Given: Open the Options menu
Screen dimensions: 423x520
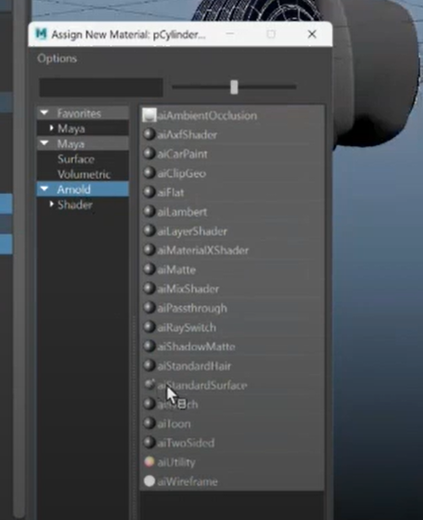Looking at the screenshot, I should tap(57, 59).
